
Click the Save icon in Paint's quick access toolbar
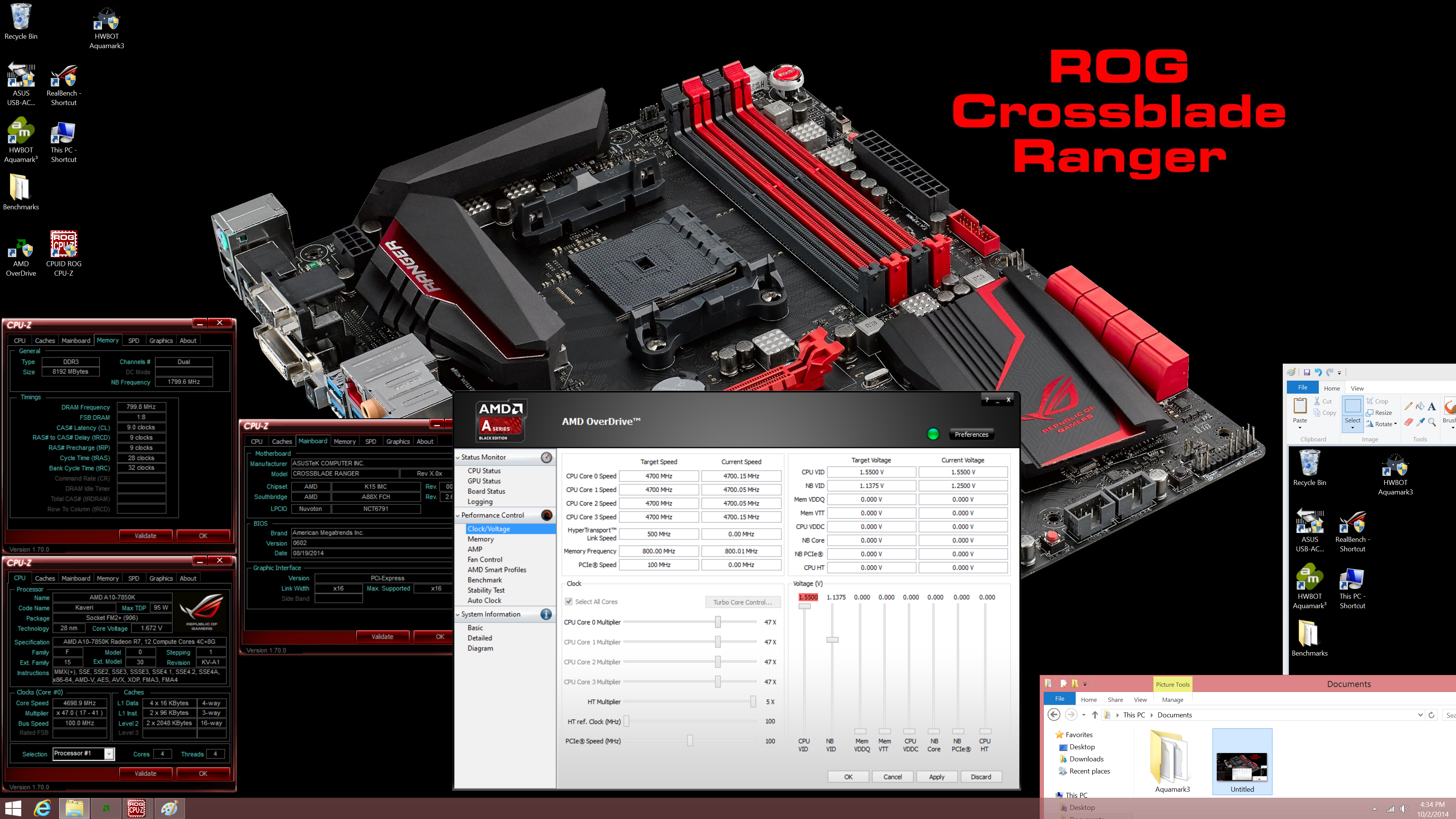click(x=1307, y=372)
